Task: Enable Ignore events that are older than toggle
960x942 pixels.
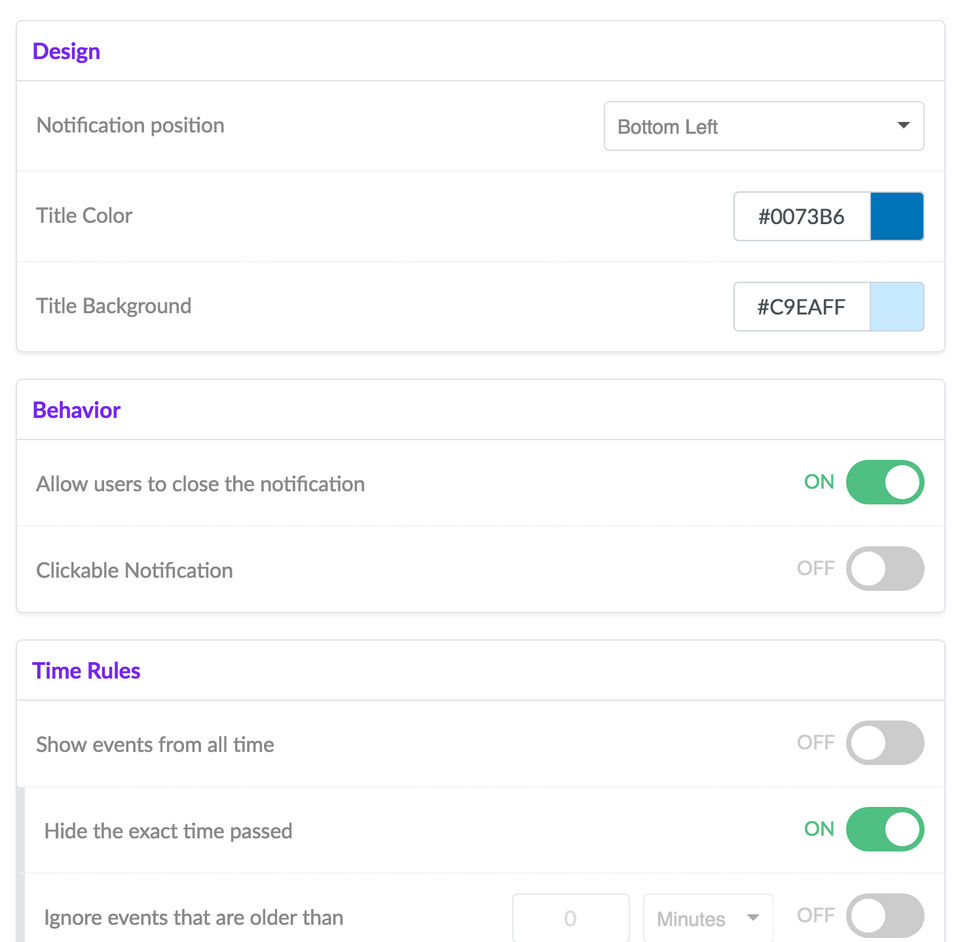Action: coord(884,915)
